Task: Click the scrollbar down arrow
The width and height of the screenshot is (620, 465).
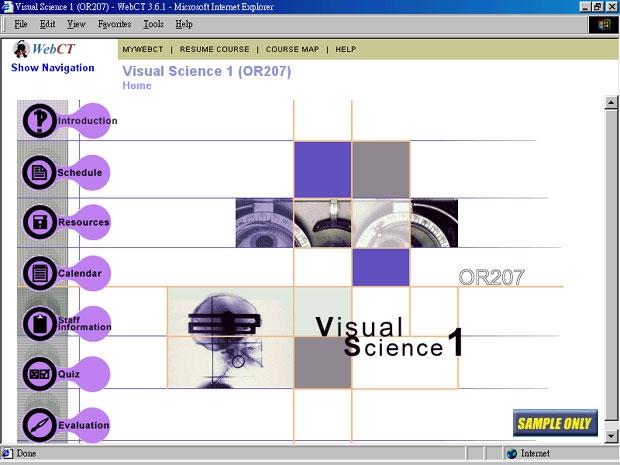Action: point(611,435)
